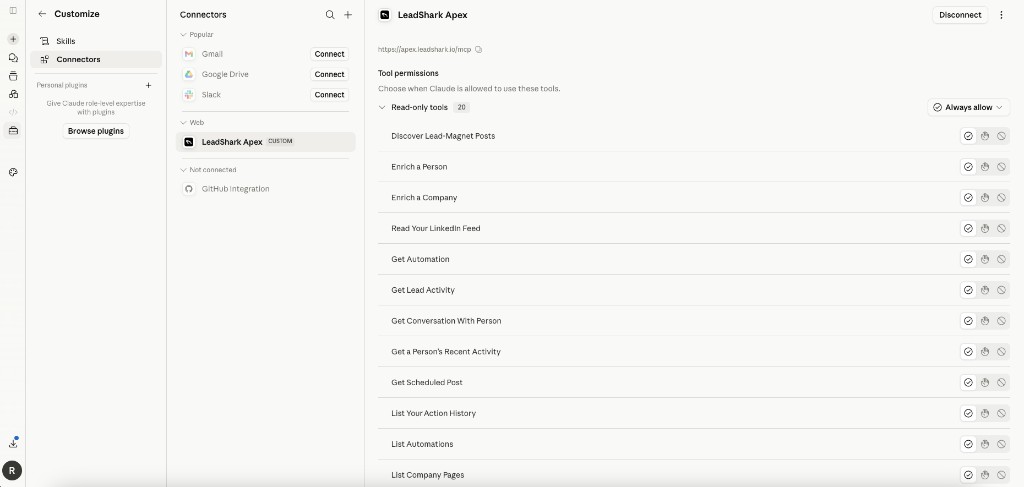This screenshot has width=1024, height=487.
Task: Collapse the Read-only tools section
Action: (x=382, y=107)
